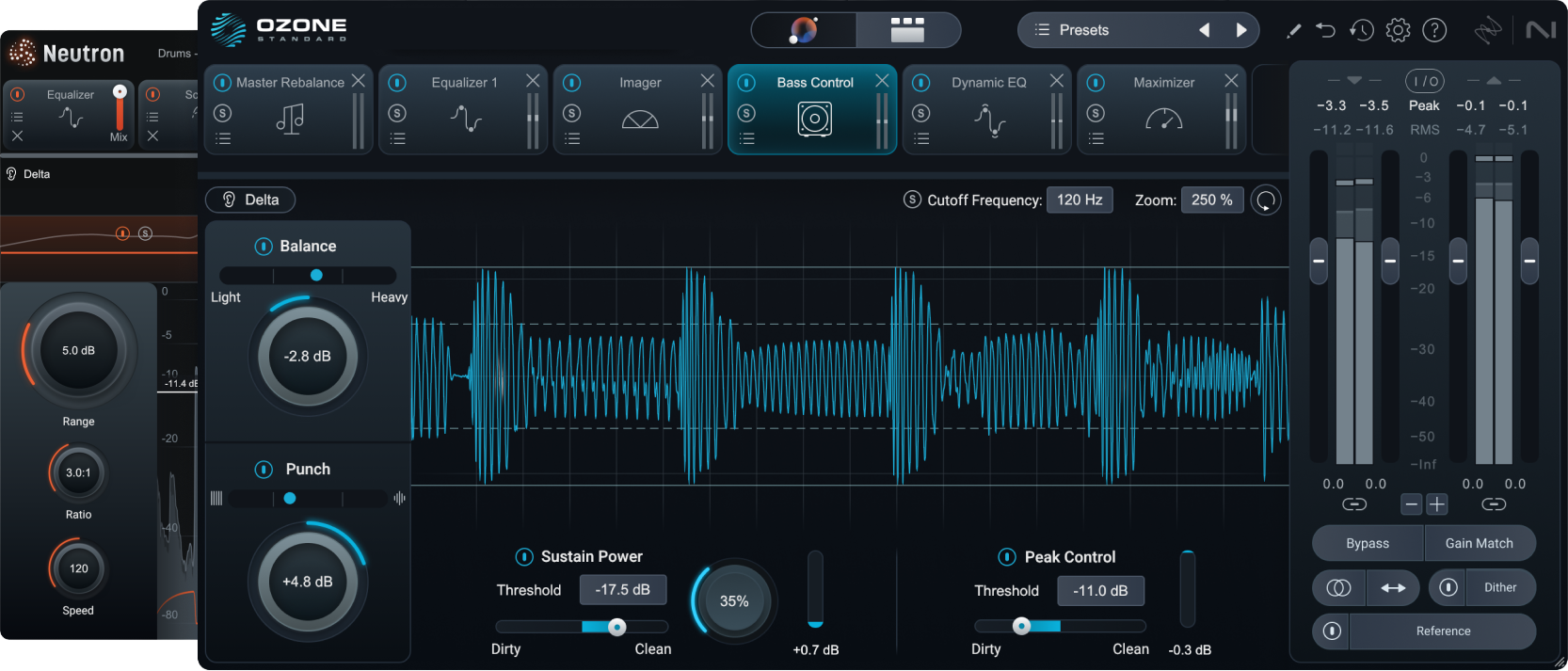1568x671 pixels.
Task: Remove the Master Rebalance module
Action: pyautogui.click(x=359, y=81)
